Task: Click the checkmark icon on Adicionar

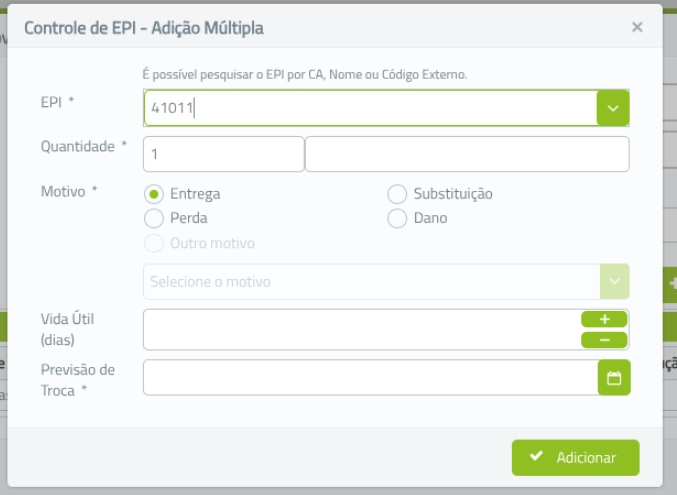Action: pyautogui.click(x=536, y=456)
